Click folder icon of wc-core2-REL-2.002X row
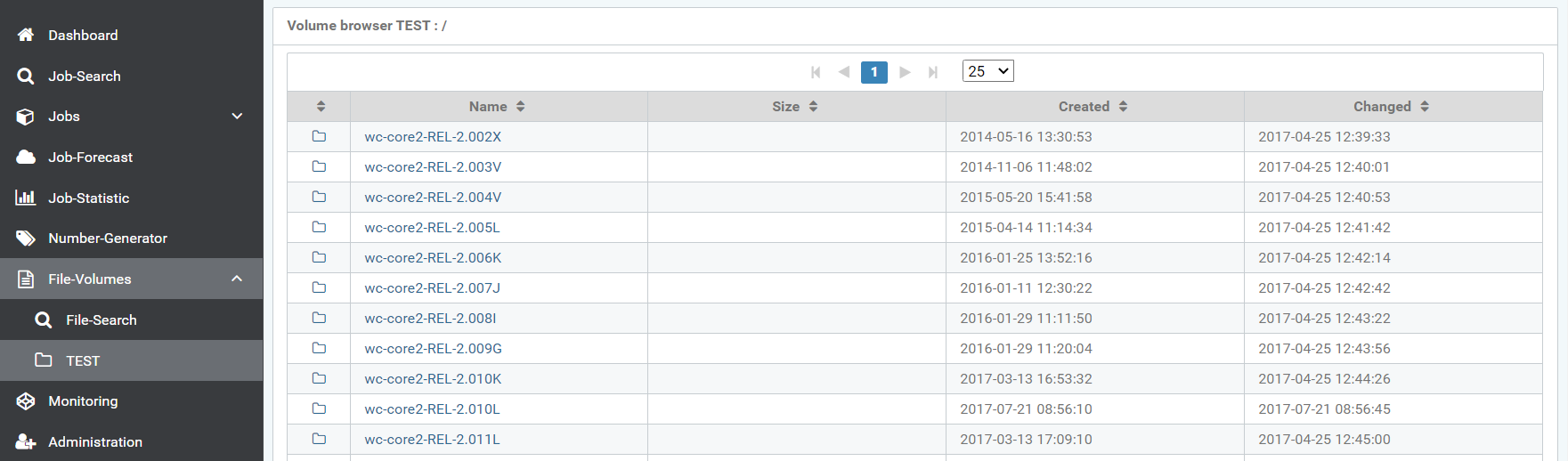Image resolution: width=1568 pixels, height=461 pixels. 319,136
